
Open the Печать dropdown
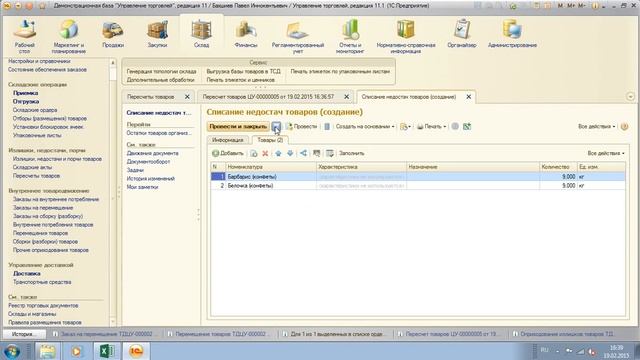click(x=431, y=127)
